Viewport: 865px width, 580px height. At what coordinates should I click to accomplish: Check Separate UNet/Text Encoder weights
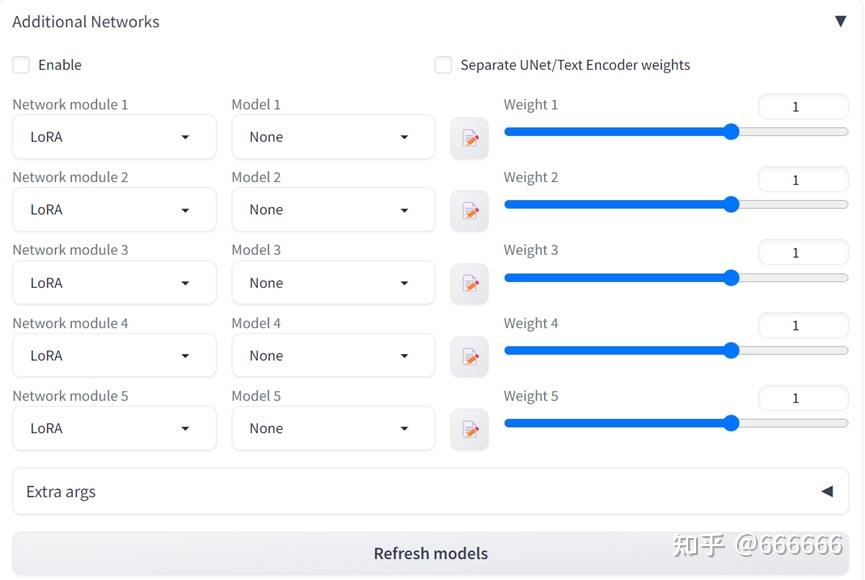point(443,65)
